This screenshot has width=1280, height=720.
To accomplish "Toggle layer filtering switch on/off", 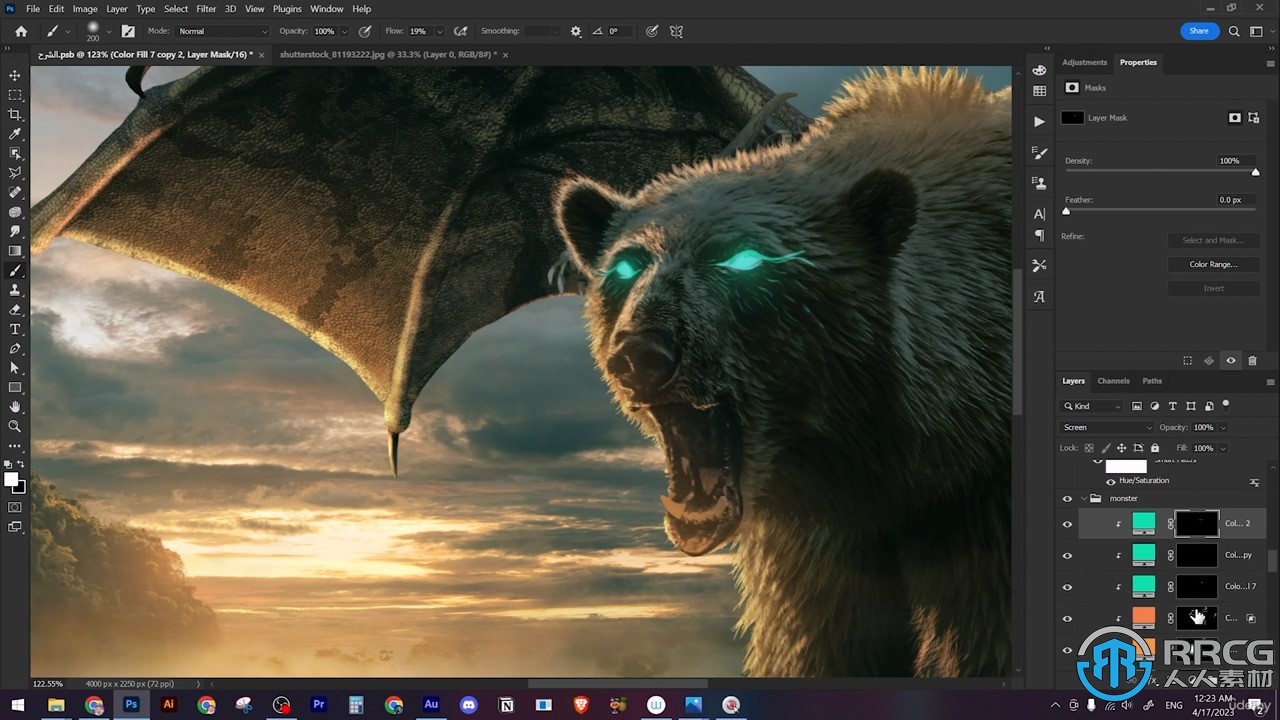I will 1226,405.
